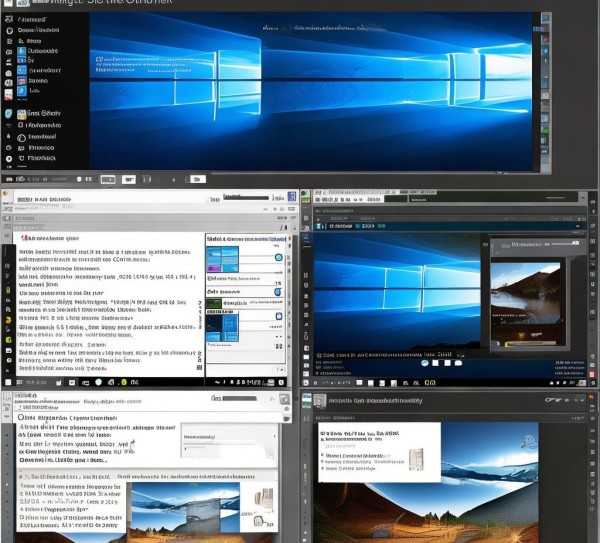
Task: Adjust the dark slider bar in document window header
Action: click(x=246, y=197)
